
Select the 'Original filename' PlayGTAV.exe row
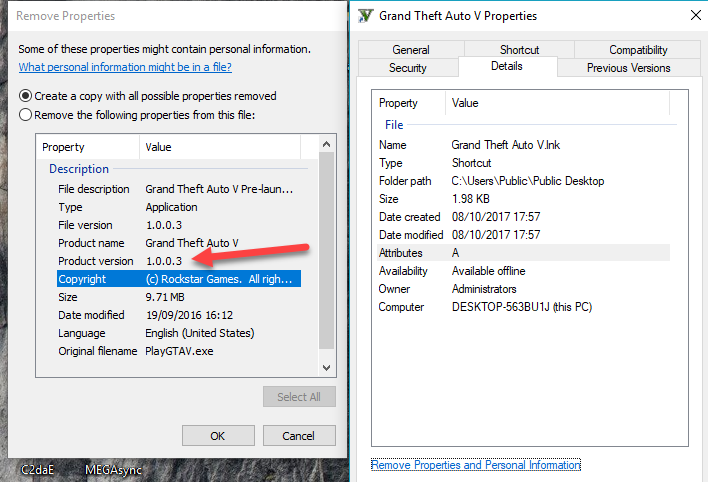coord(179,351)
